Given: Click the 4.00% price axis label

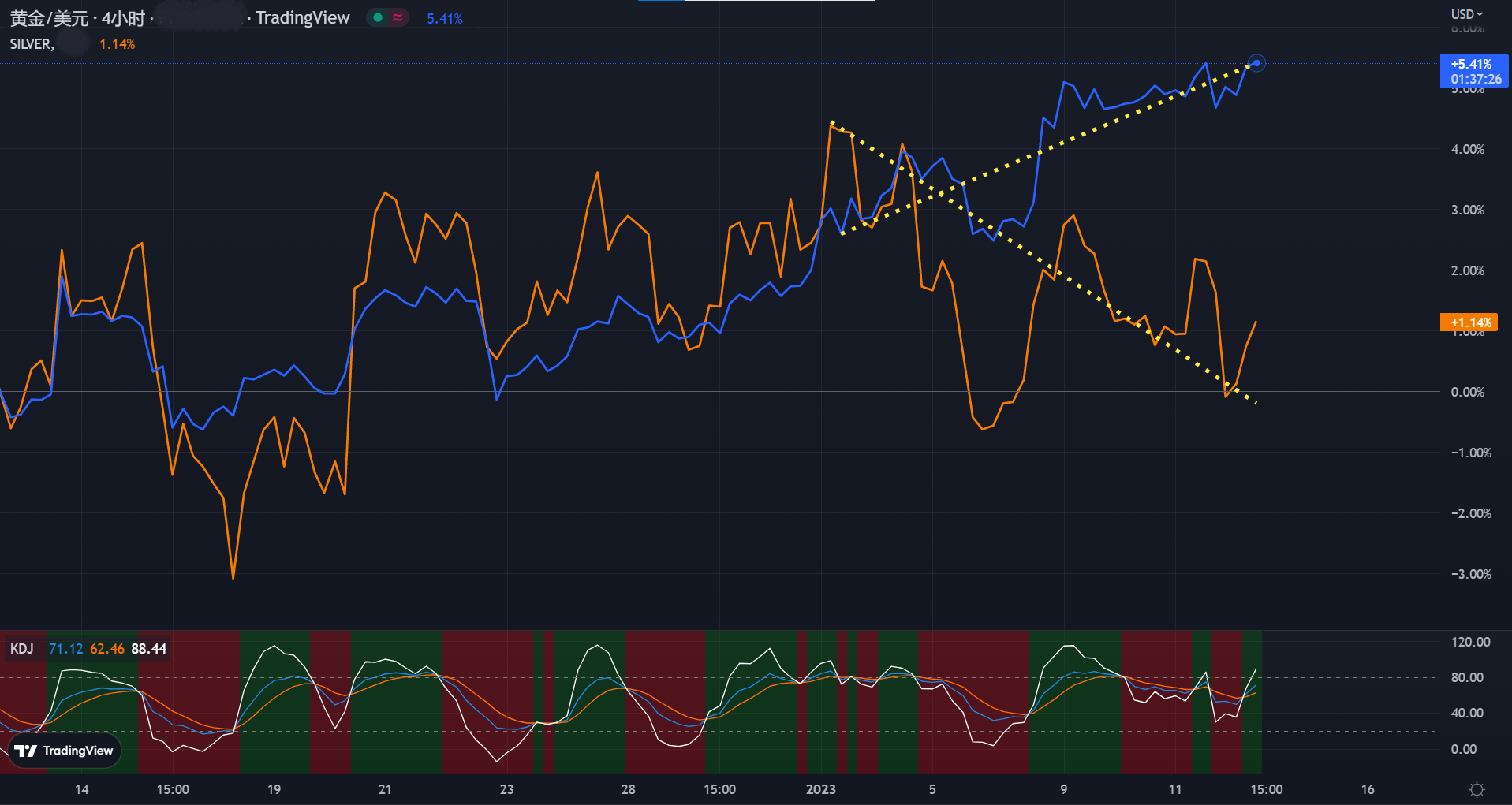Looking at the screenshot, I should click(x=1468, y=149).
